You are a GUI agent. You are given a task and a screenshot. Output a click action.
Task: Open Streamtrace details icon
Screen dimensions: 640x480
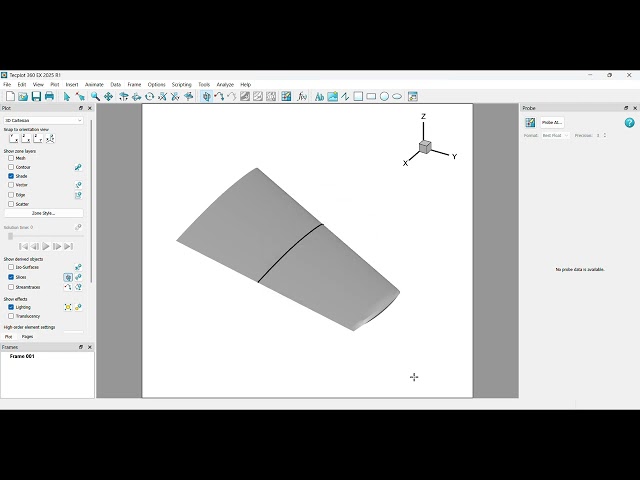(78, 287)
